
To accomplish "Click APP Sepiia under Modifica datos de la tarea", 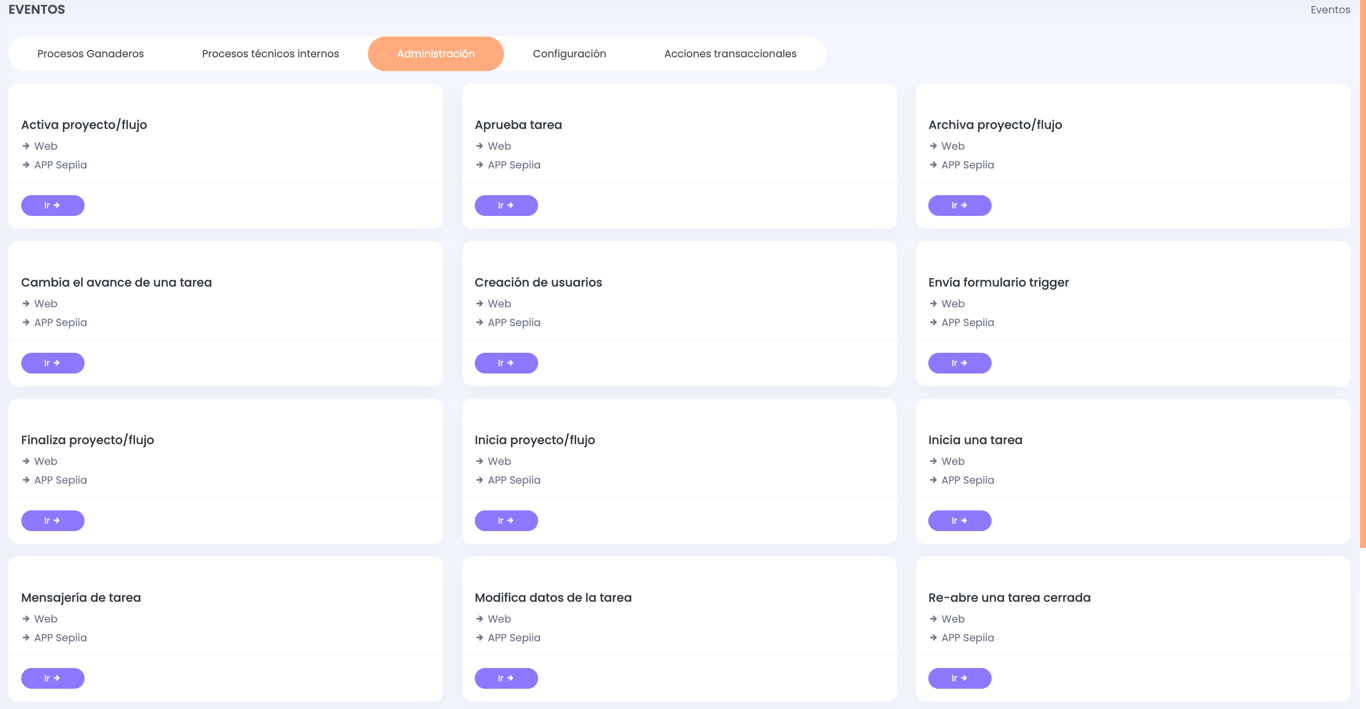I will pos(514,638).
